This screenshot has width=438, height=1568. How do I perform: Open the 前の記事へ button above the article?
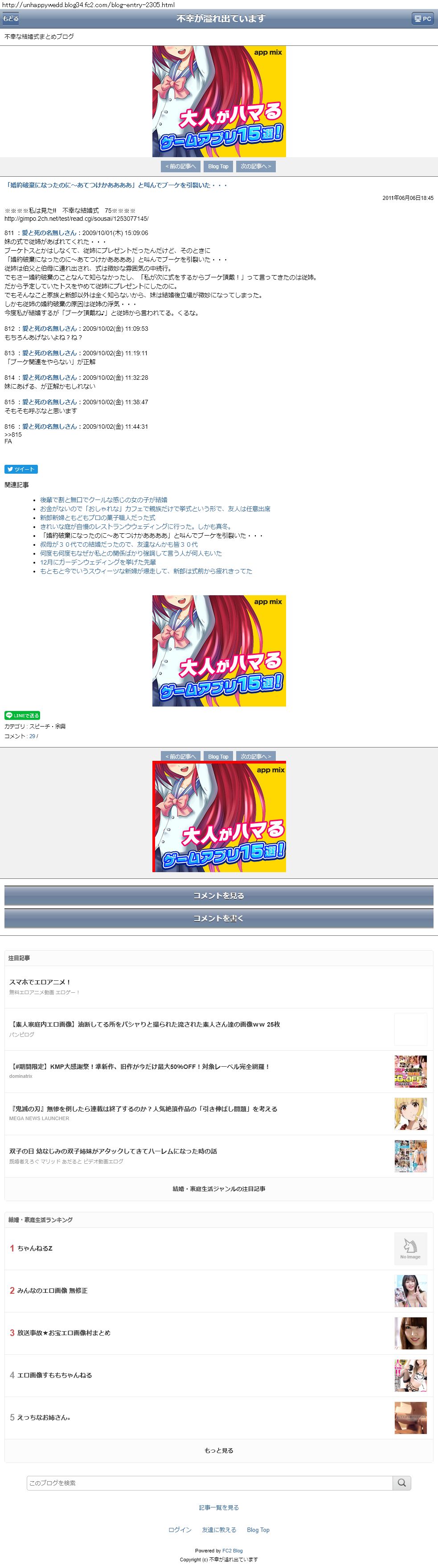(x=180, y=166)
